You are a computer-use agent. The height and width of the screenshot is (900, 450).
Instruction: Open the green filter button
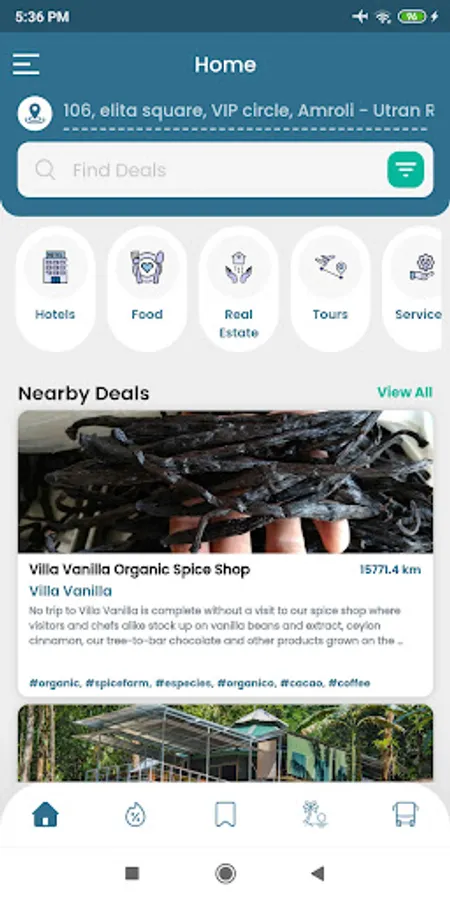coord(405,170)
